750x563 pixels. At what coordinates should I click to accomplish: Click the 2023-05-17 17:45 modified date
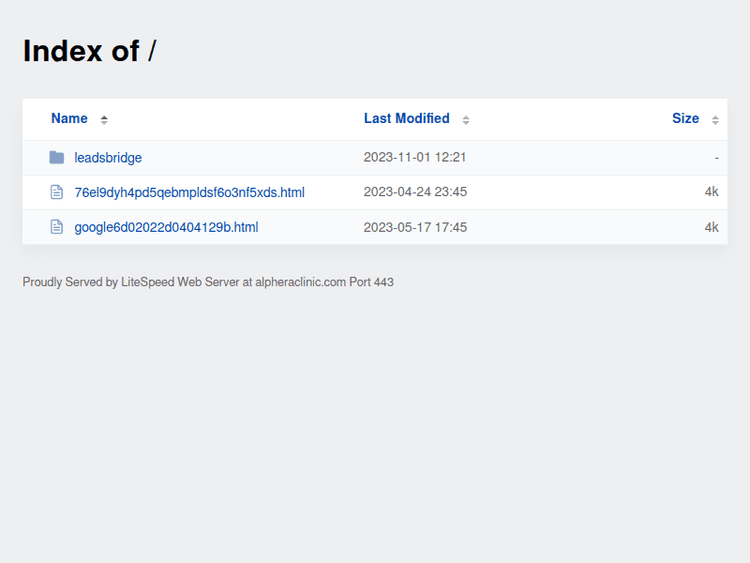point(415,227)
